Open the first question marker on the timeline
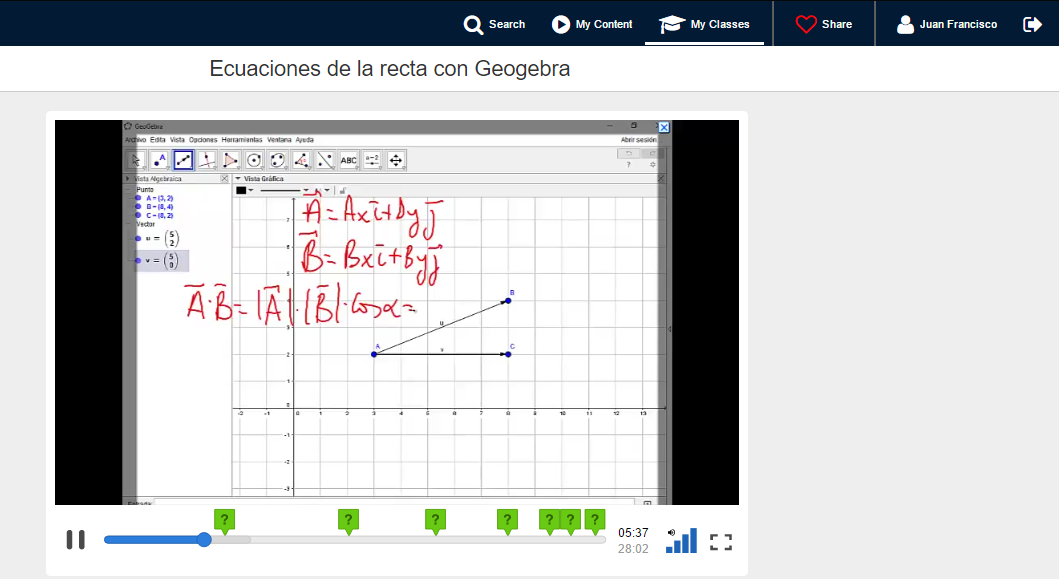The width and height of the screenshot is (1059, 579). click(224, 521)
